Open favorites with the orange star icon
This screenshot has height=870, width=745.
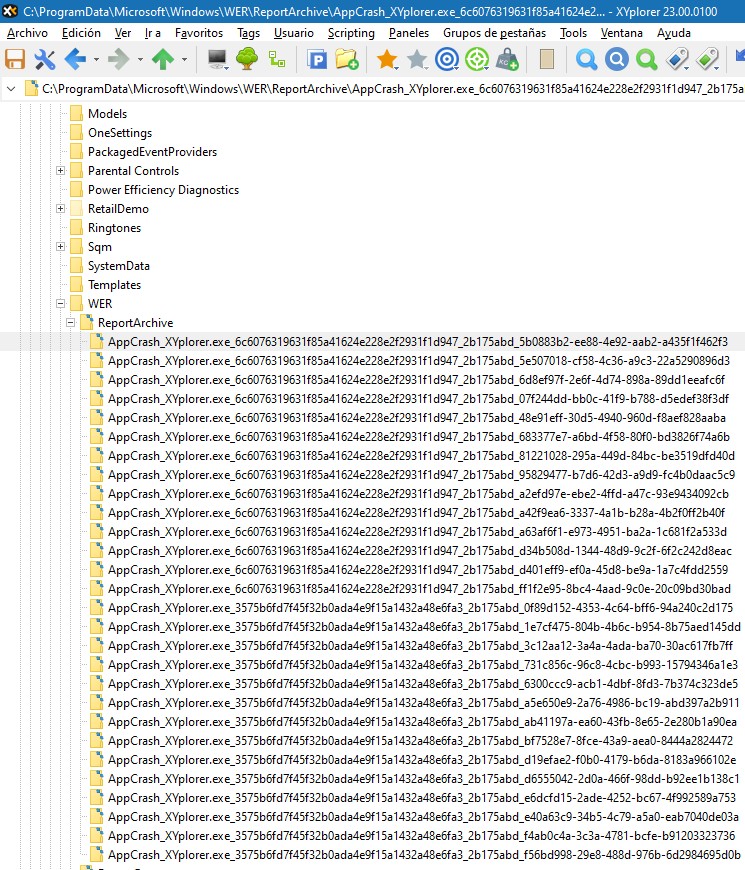click(x=387, y=59)
